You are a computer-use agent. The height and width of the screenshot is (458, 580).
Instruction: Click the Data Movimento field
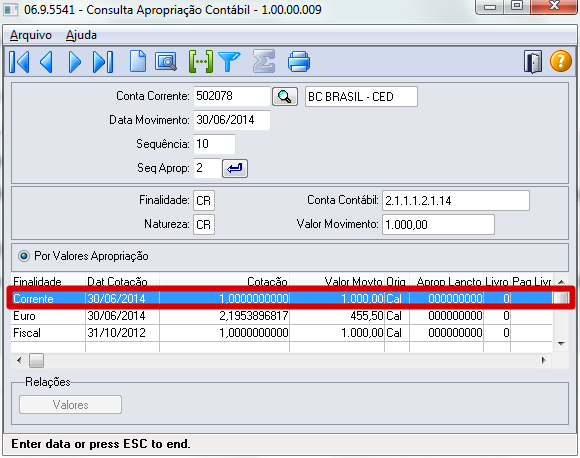[232, 120]
